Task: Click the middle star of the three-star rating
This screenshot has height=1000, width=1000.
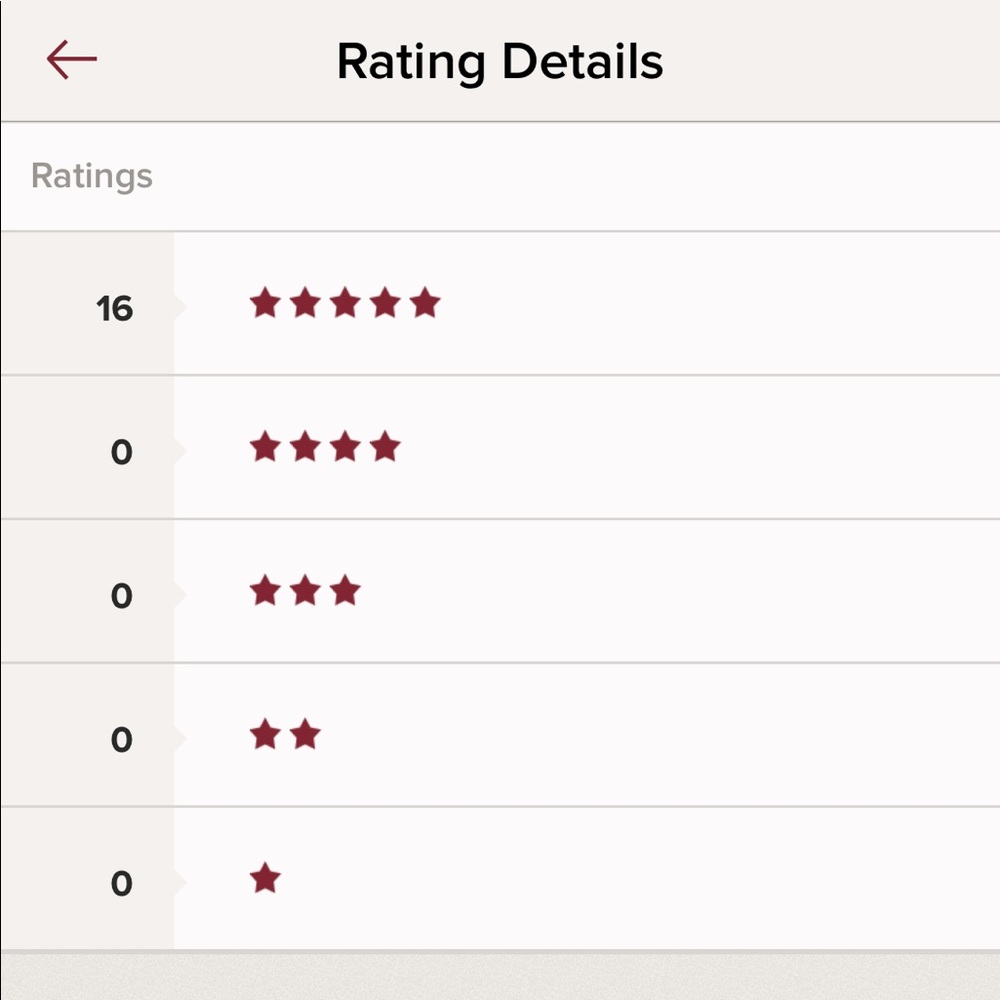Action: tap(305, 592)
